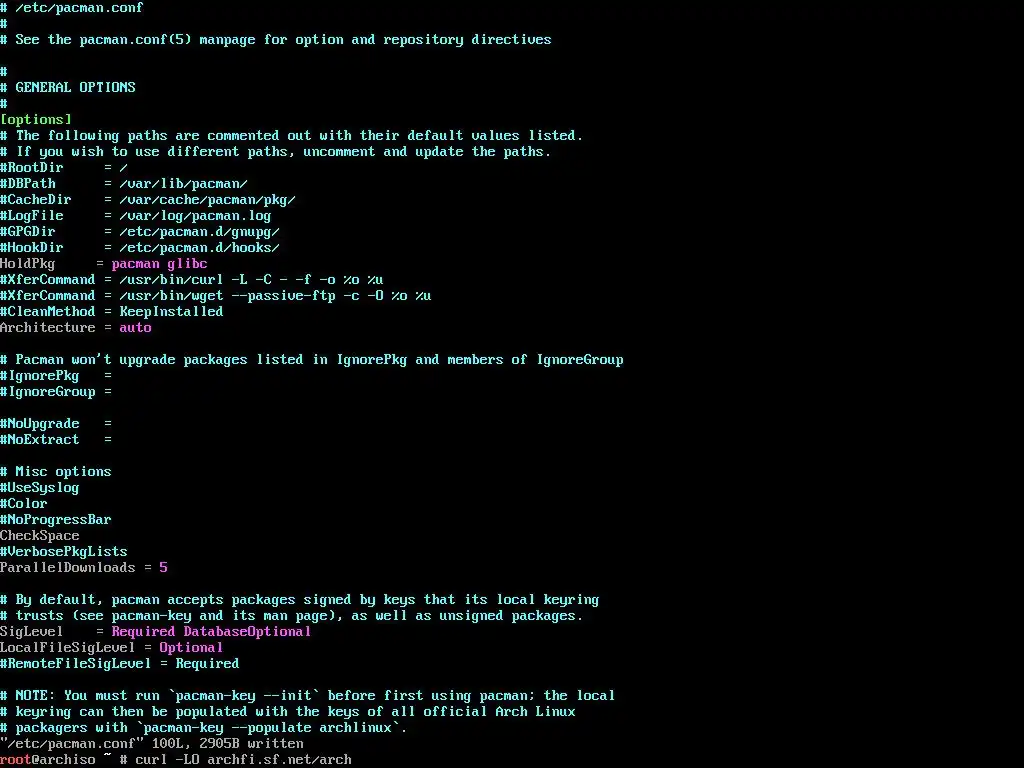The image size is (1024, 768).
Task: Click the #VerbosePkgLists option line
Action: click(64, 552)
